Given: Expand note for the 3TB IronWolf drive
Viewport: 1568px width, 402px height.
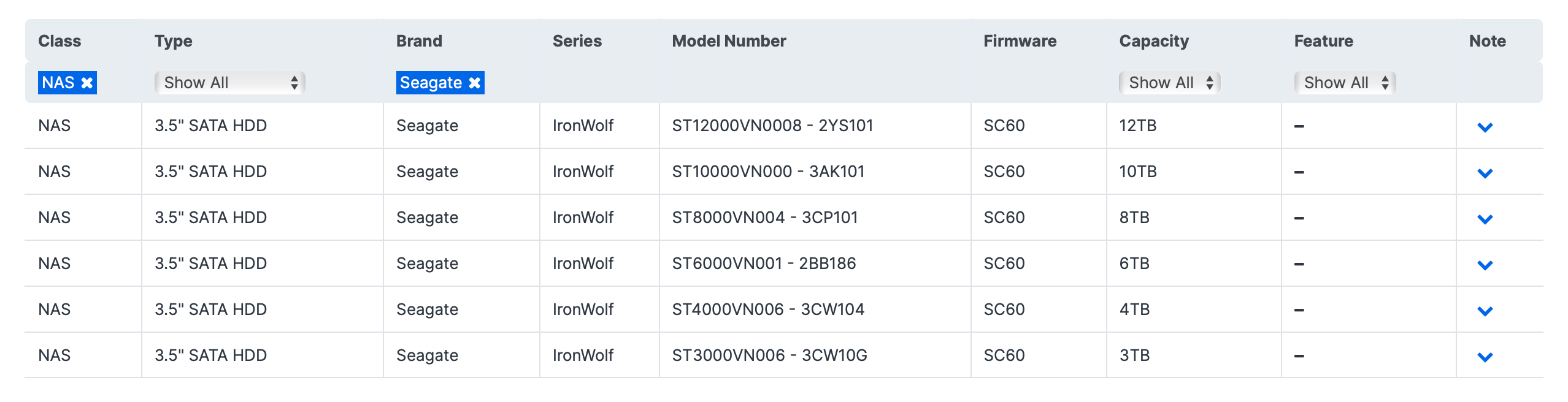Looking at the screenshot, I should click(x=1485, y=357).
